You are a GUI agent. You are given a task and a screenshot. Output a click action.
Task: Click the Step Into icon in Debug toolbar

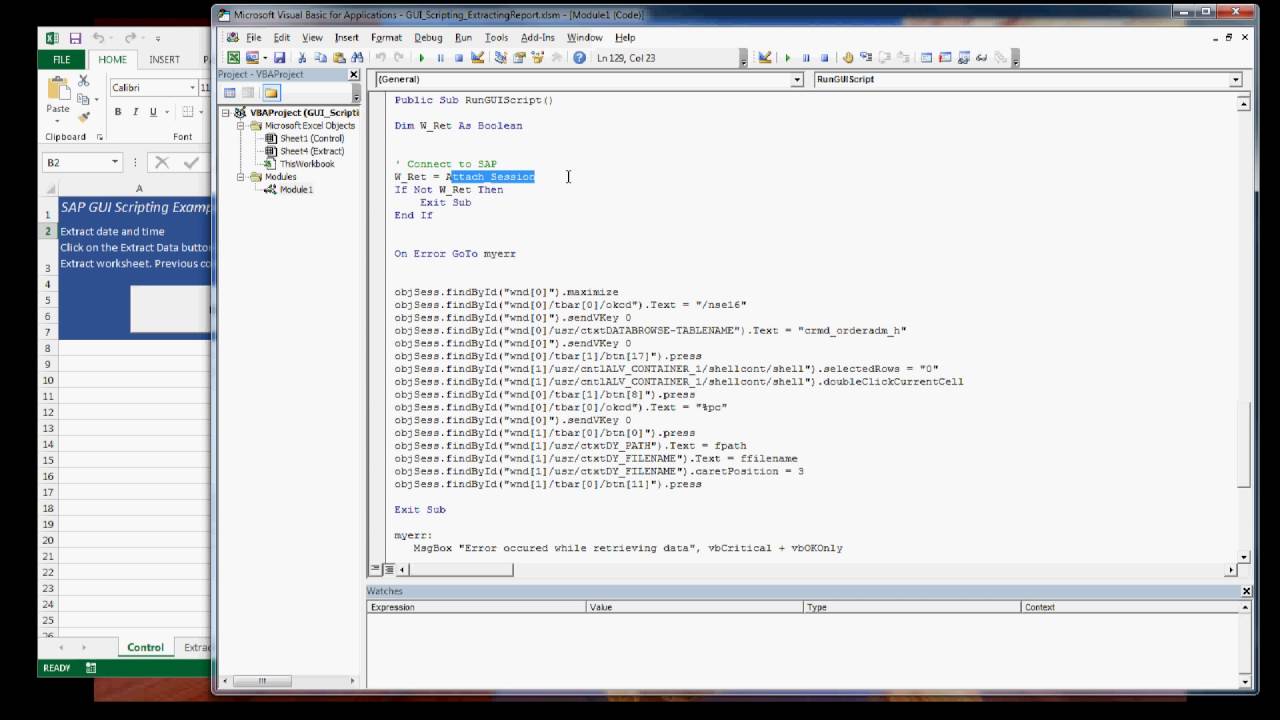pos(866,58)
